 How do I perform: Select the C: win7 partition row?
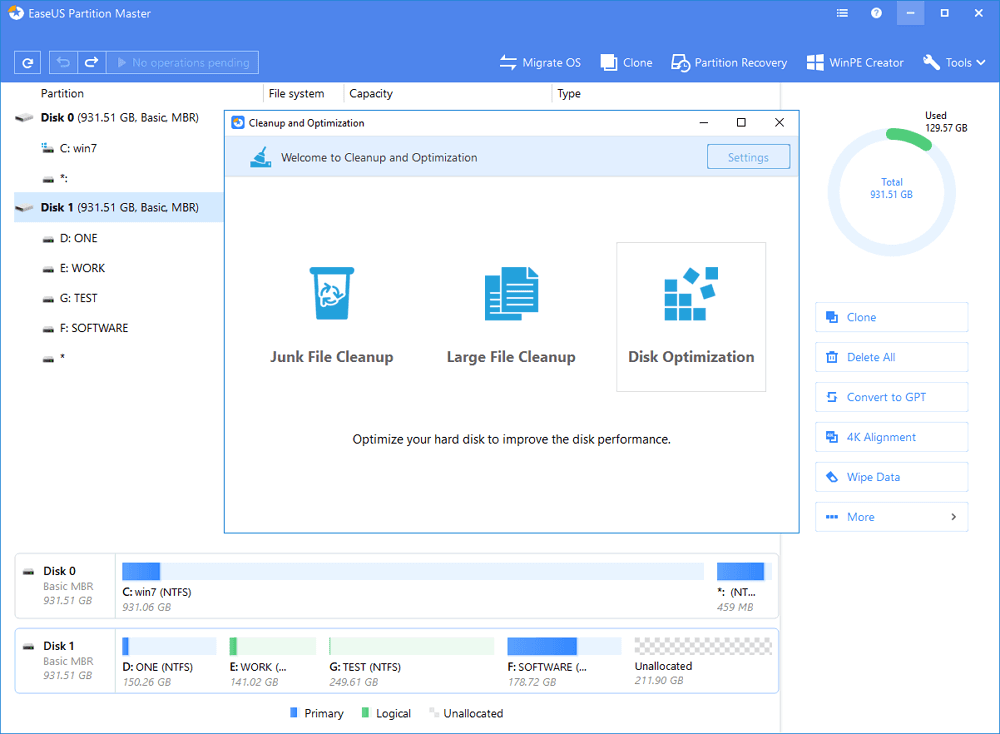pos(119,148)
